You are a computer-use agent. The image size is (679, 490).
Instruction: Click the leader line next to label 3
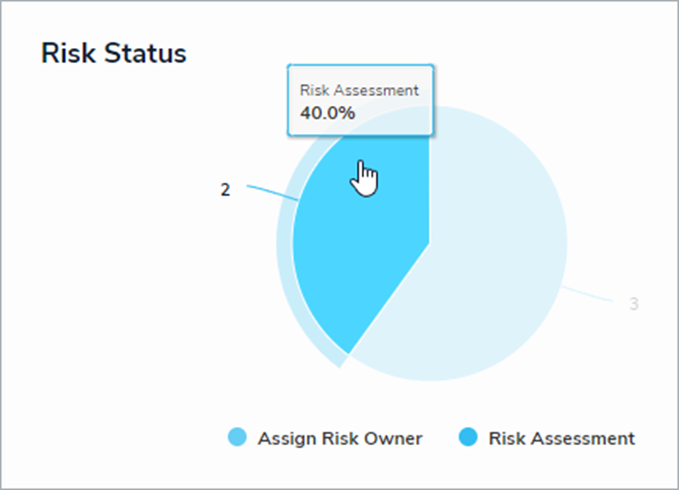(x=587, y=293)
